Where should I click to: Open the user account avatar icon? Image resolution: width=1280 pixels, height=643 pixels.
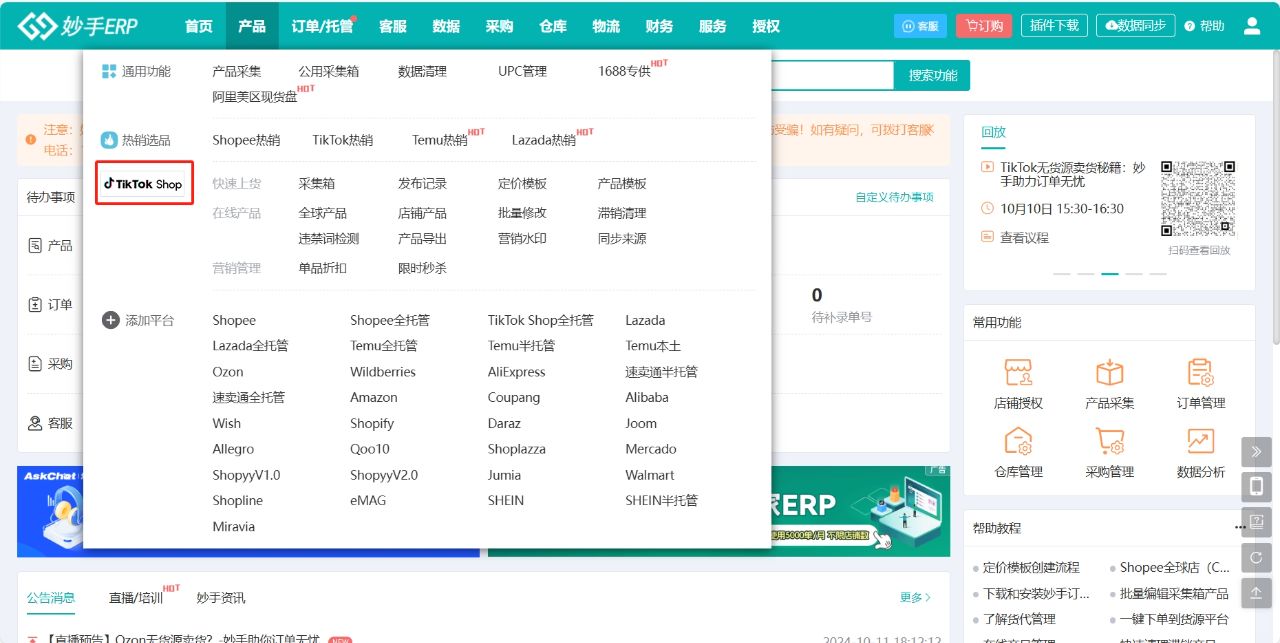click(1252, 26)
